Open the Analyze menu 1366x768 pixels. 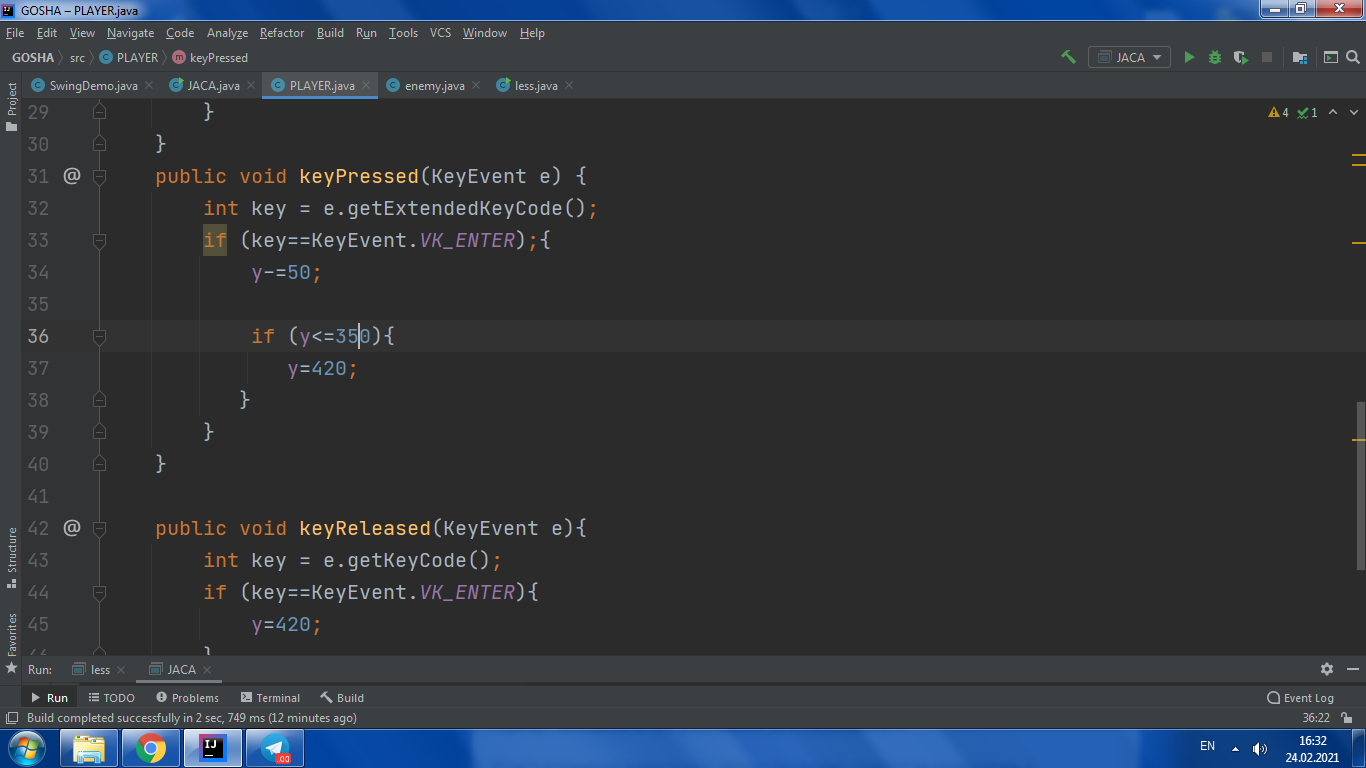tap(227, 33)
